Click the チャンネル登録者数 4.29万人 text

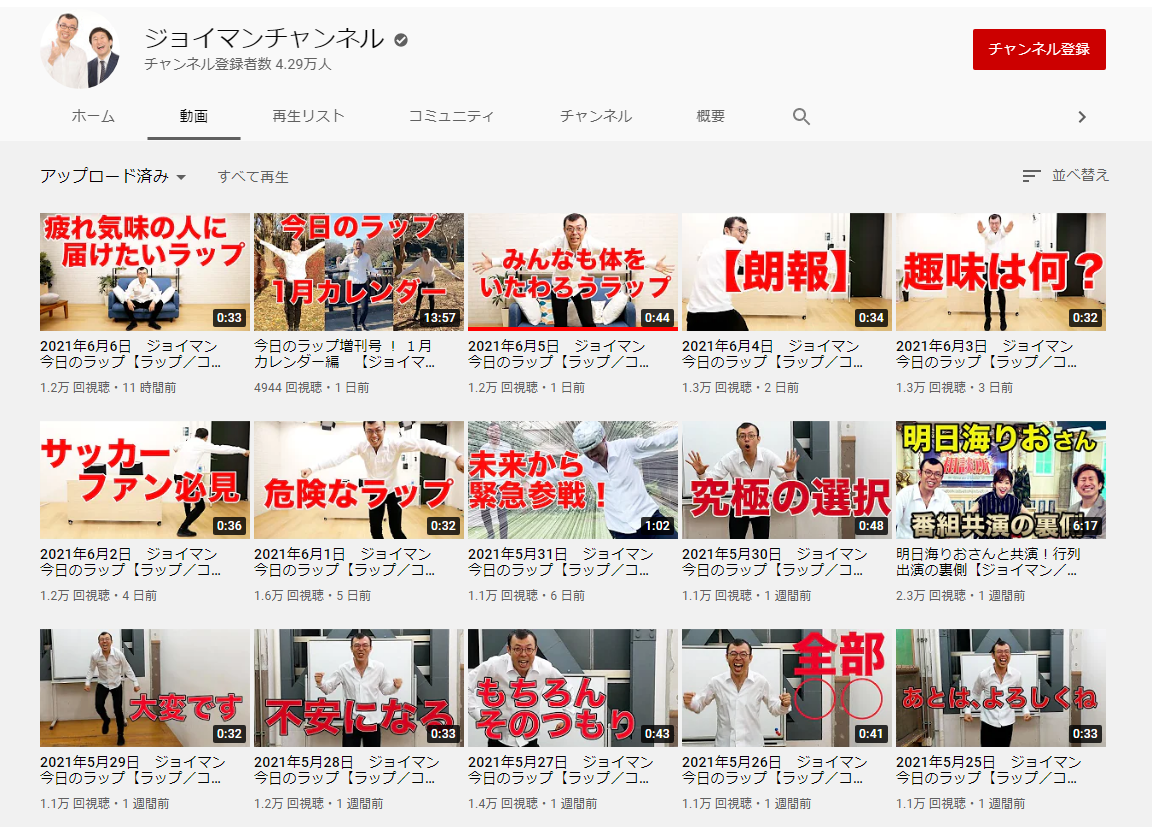[x=238, y=65]
